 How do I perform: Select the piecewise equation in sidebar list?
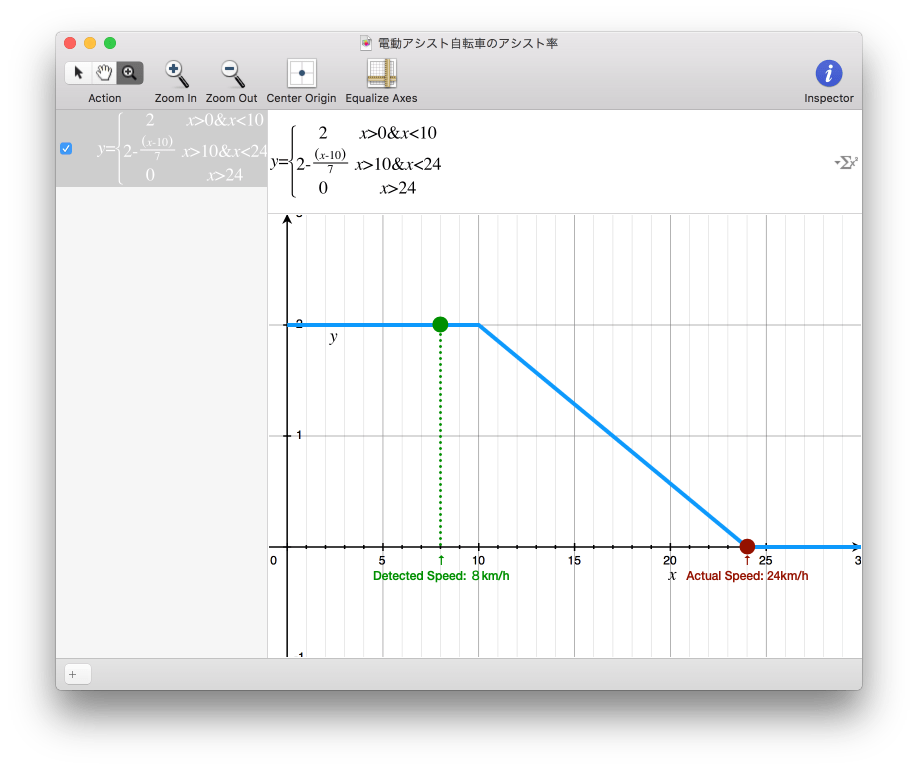point(180,149)
